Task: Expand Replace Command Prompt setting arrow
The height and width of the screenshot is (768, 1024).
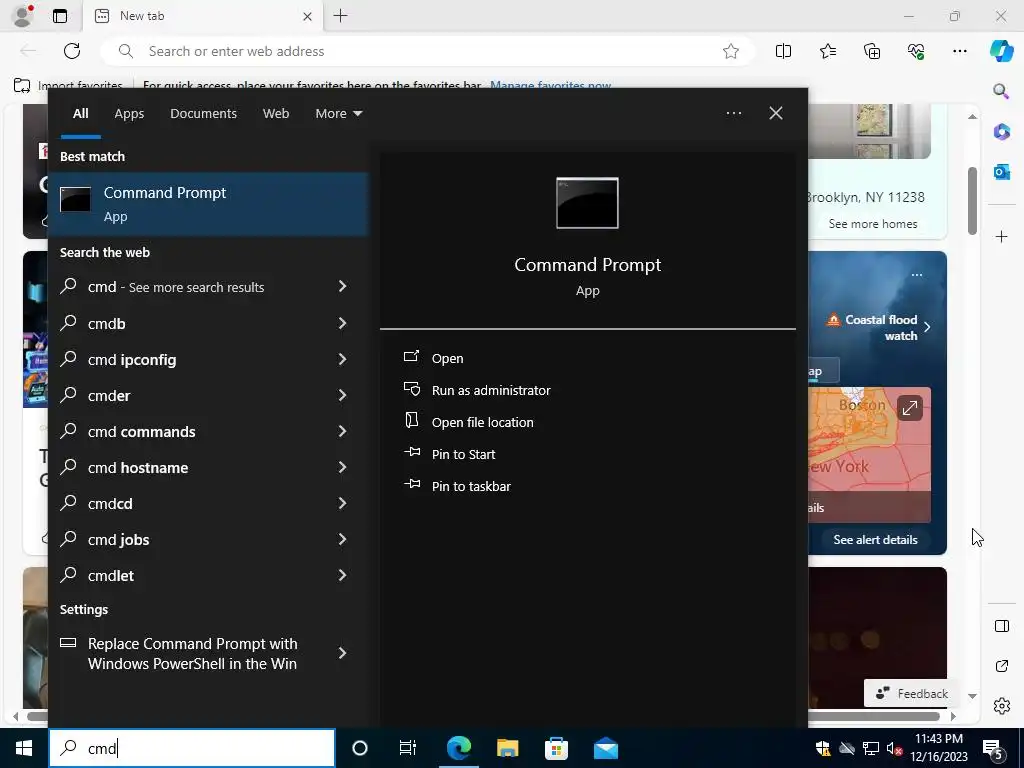Action: click(342, 652)
